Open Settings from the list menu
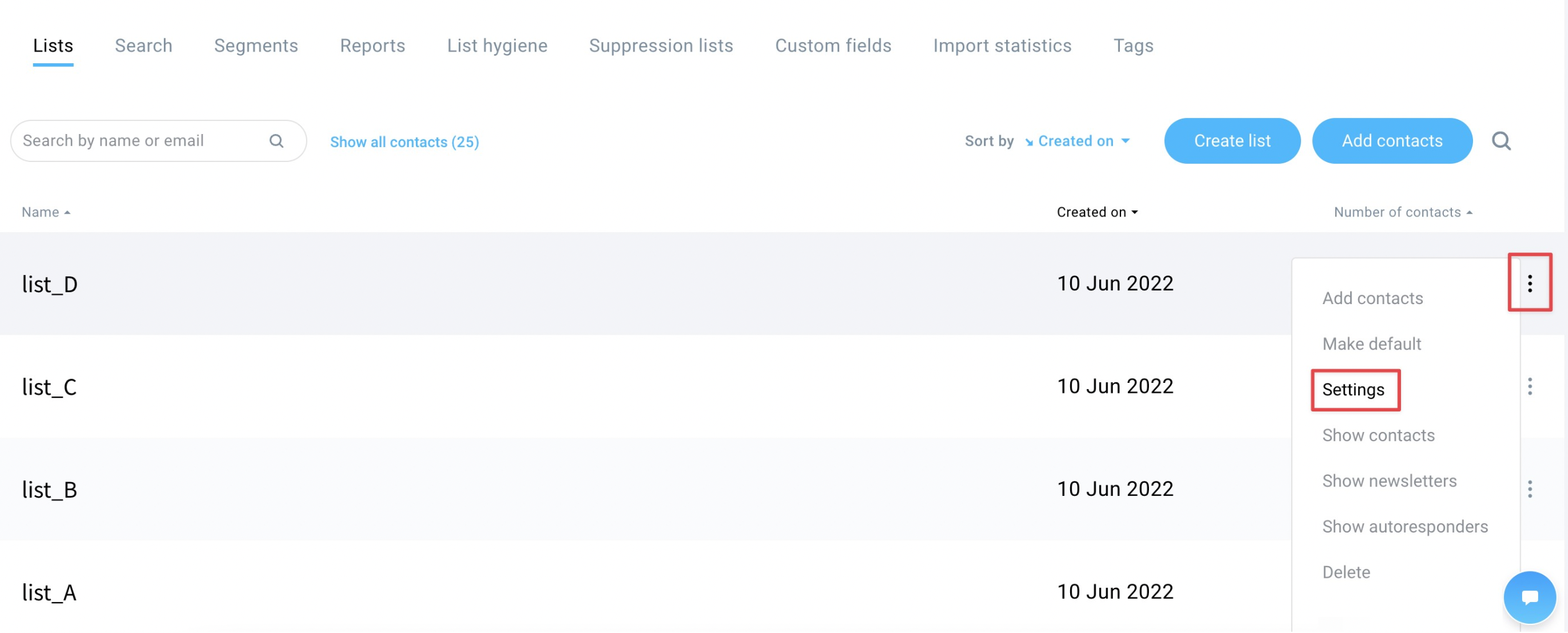Viewport: 1568px width, 633px height. [1353, 390]
